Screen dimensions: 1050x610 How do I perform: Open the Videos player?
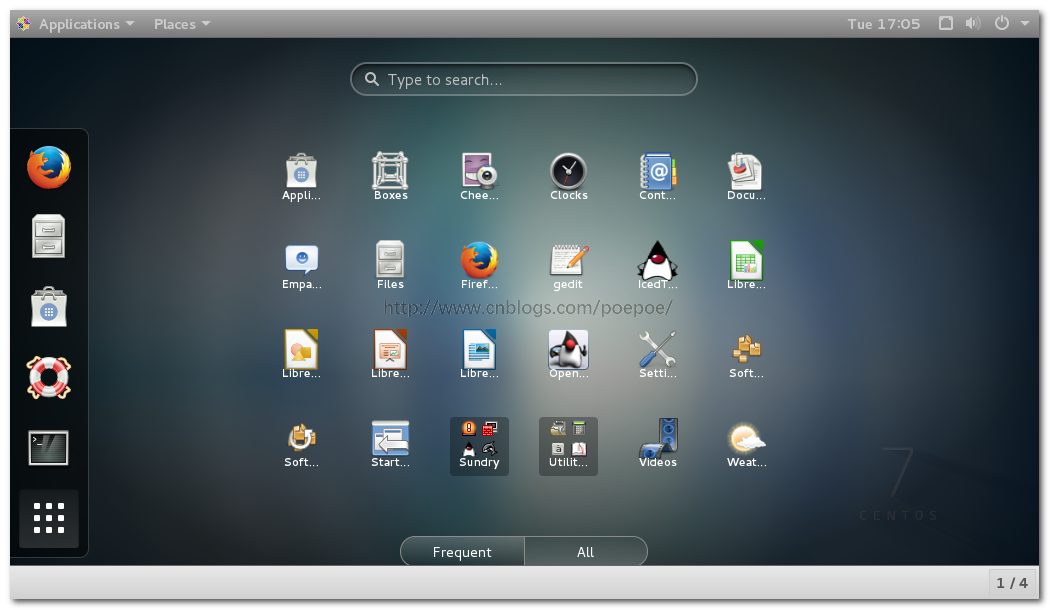point(657,440)
